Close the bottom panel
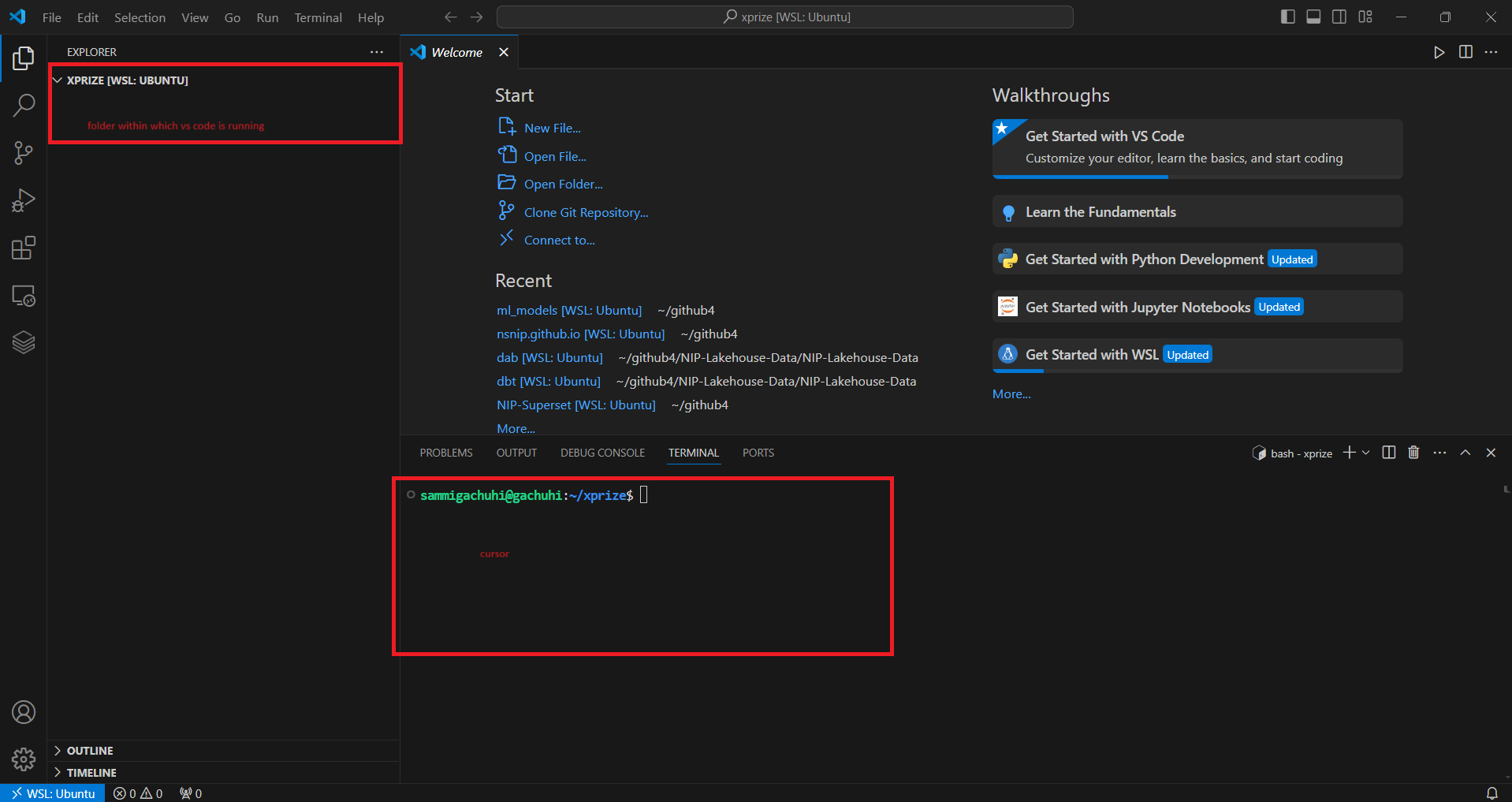 [1491, 453]
